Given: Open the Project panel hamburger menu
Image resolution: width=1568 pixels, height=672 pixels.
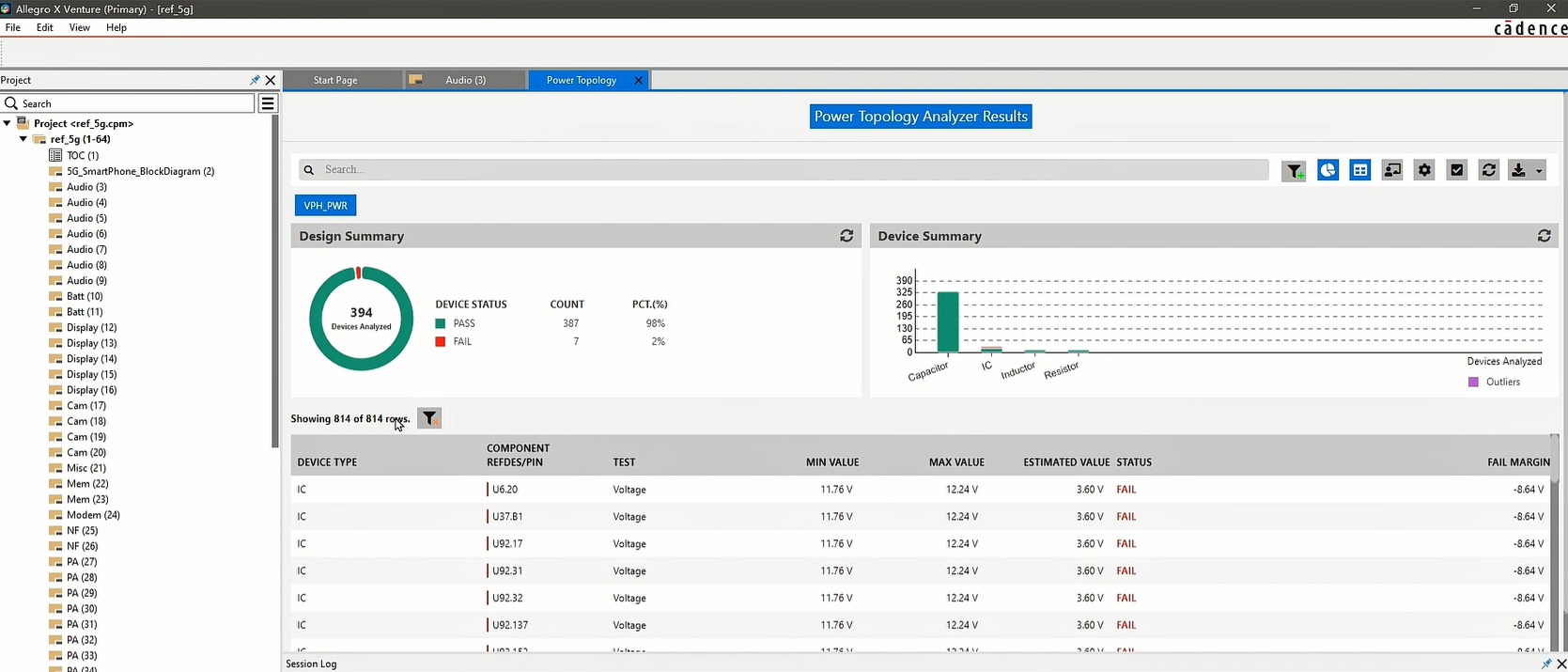Looking at the screenshot, I should click(268, 103).
